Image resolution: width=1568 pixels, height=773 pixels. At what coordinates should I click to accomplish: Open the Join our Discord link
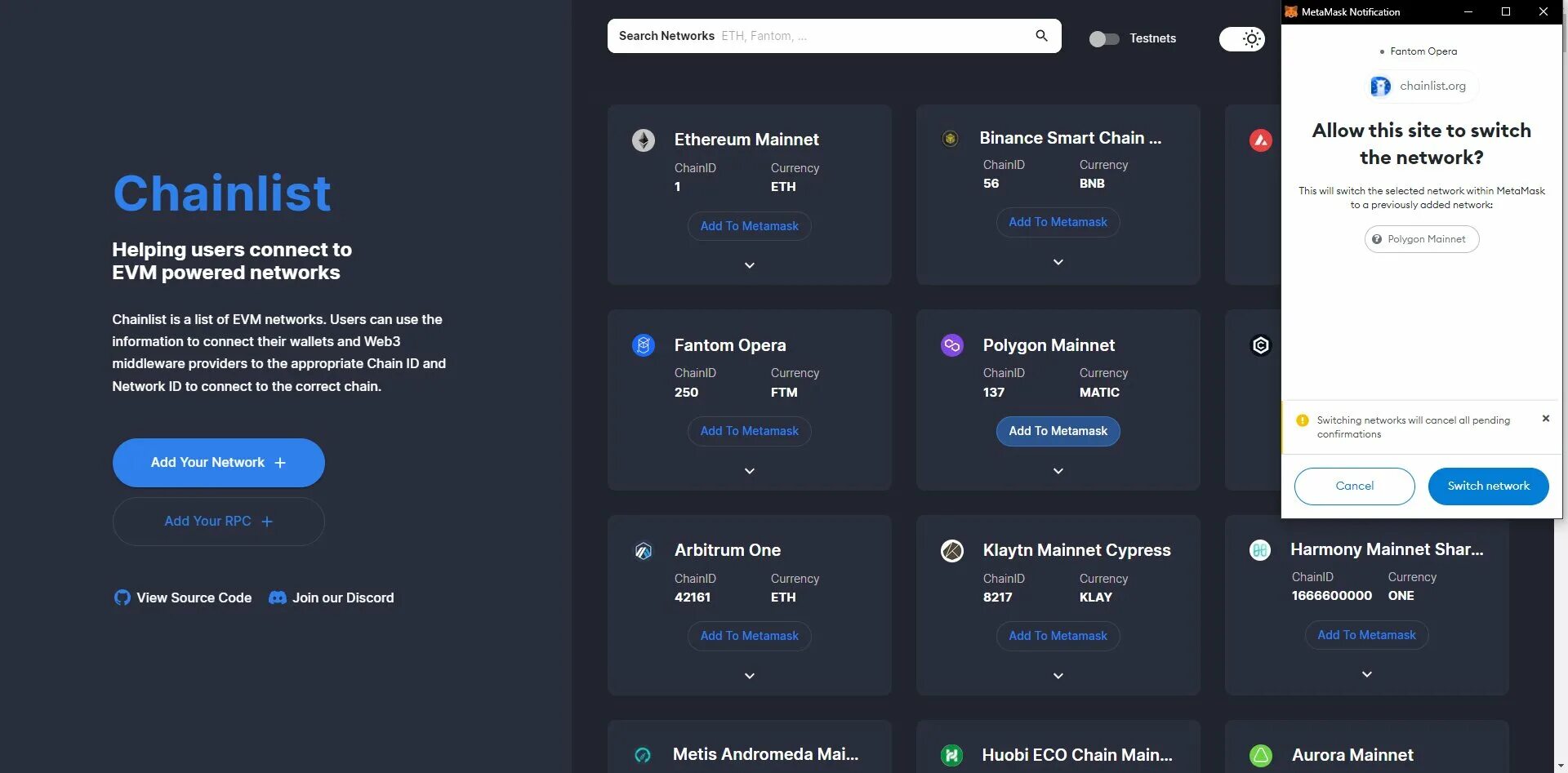332,598
